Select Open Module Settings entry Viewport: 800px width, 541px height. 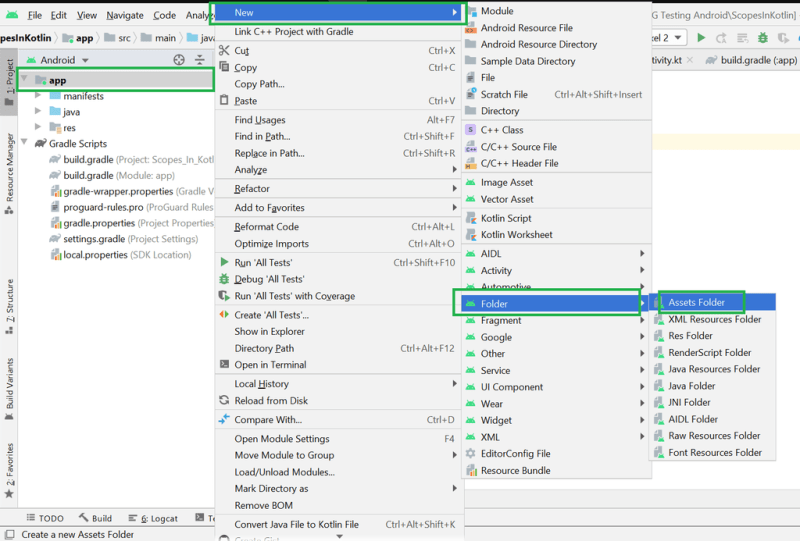coord(338,439)
